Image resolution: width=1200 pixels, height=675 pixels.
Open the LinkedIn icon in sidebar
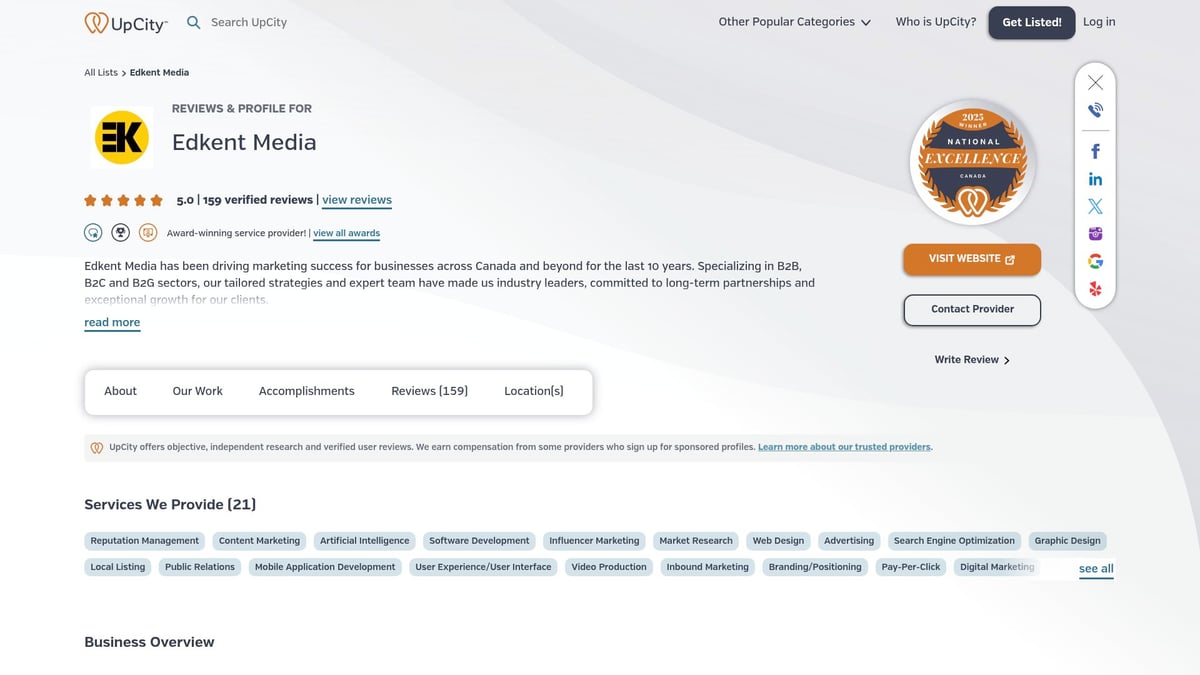(x=1095, y=179)
